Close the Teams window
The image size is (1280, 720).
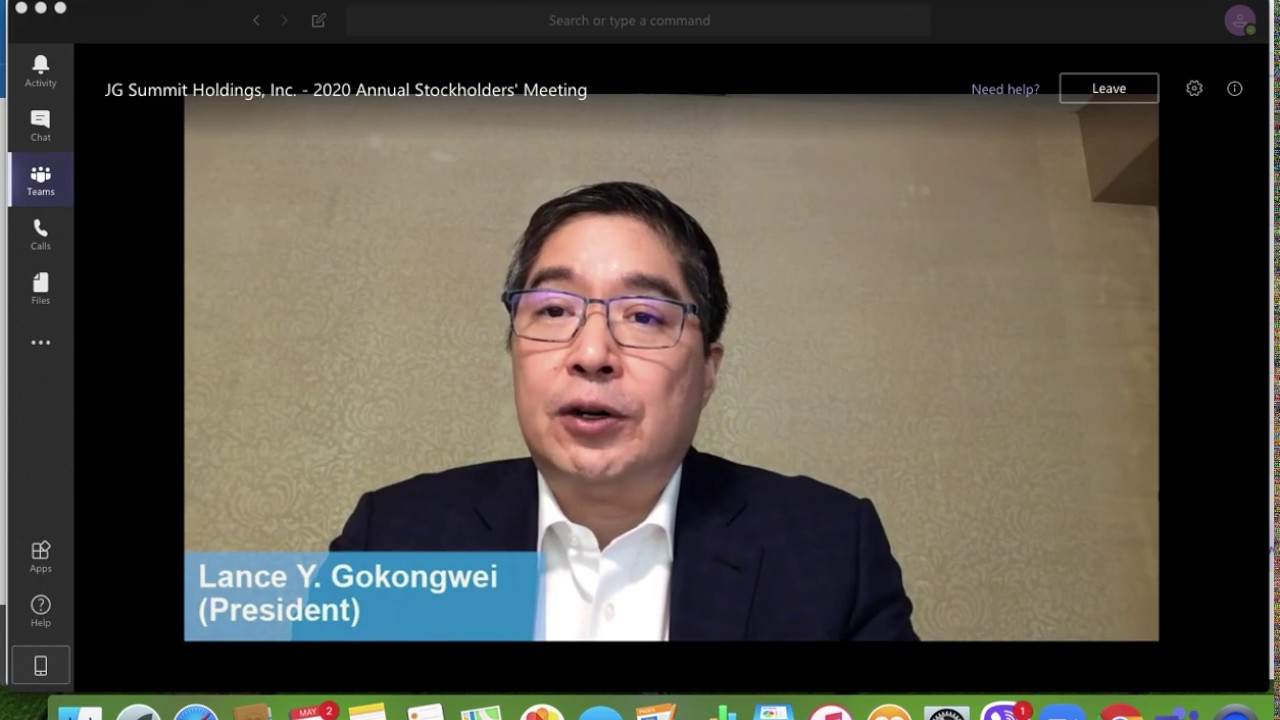pos(20,8)
